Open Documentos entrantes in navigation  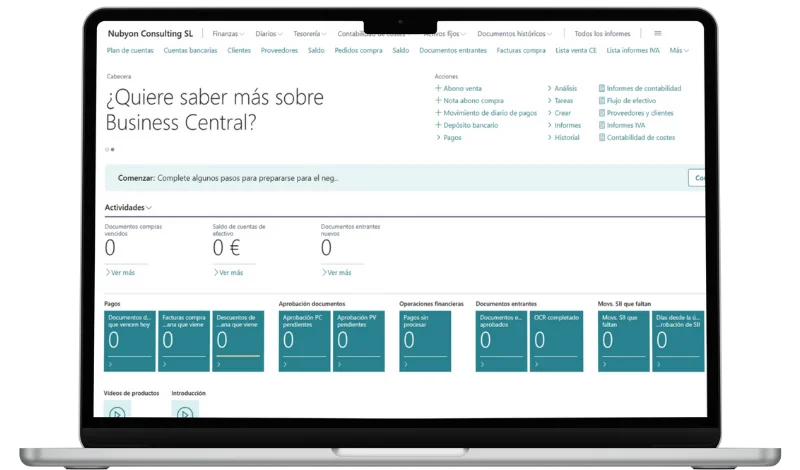(x=453, y=51)
